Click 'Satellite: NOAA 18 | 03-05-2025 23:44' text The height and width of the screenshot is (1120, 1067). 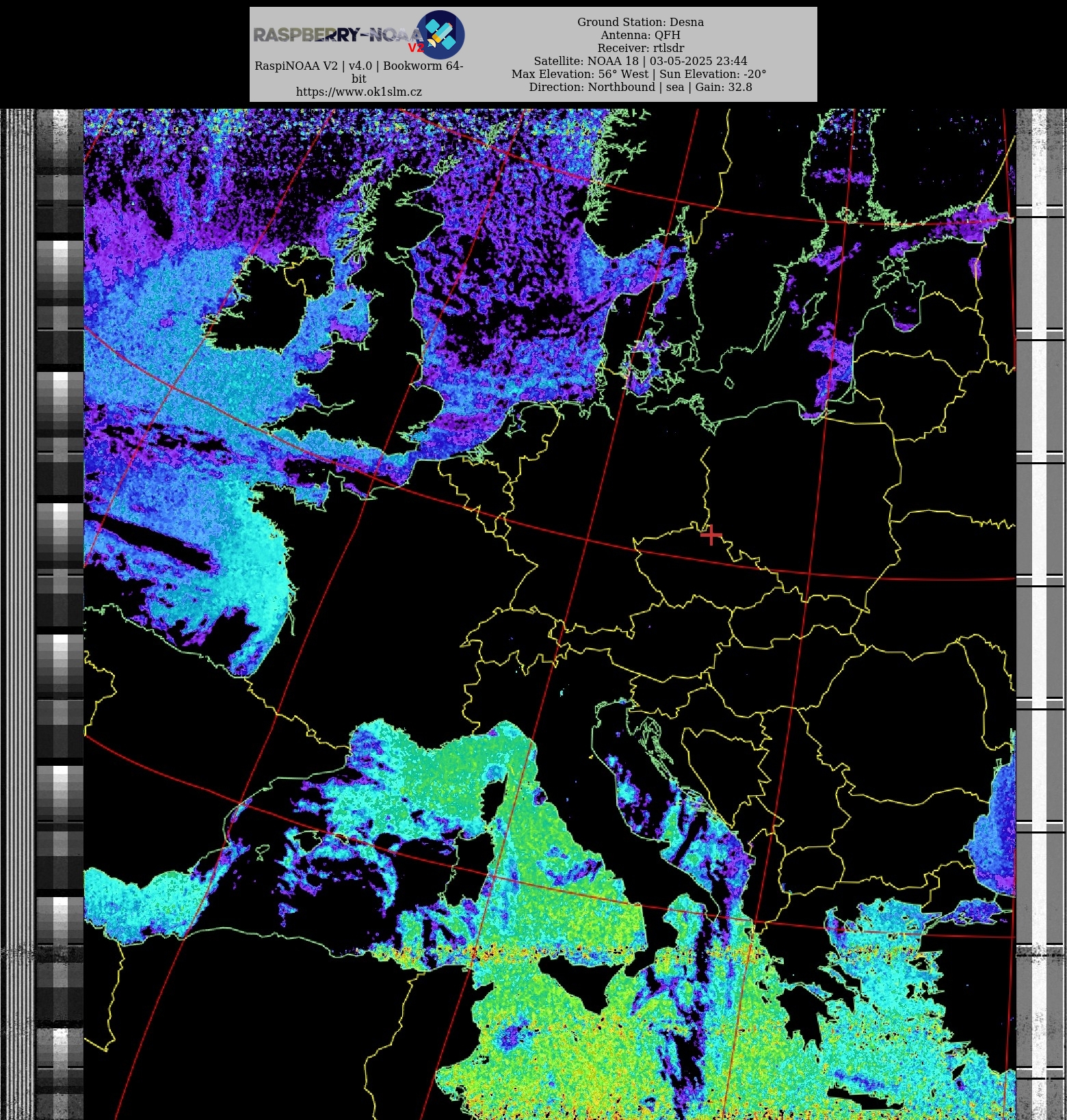[640, 61]
